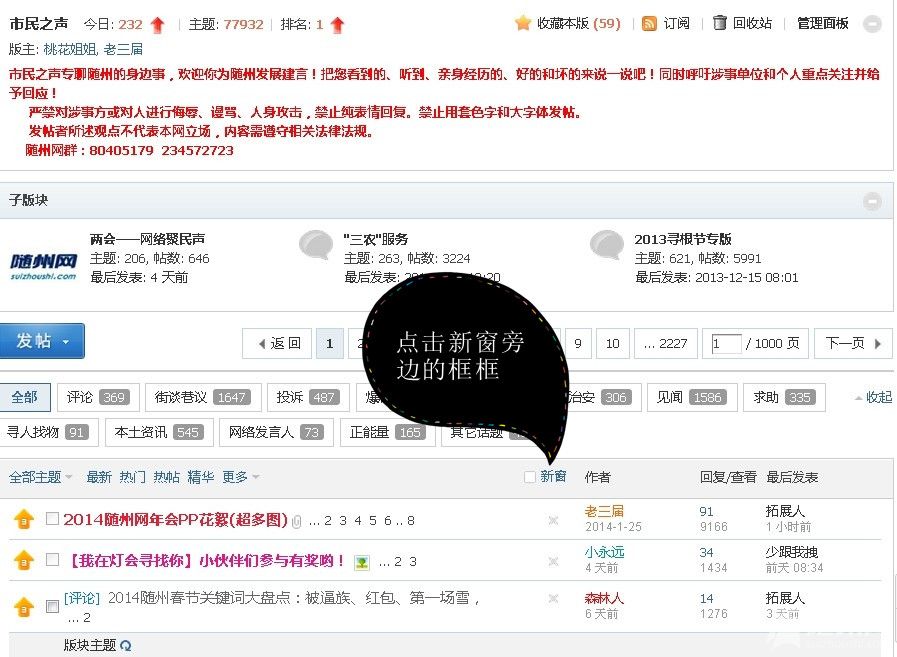Collapse categories with 收起
Screen dimensions: 897x657
click(874, 397)
